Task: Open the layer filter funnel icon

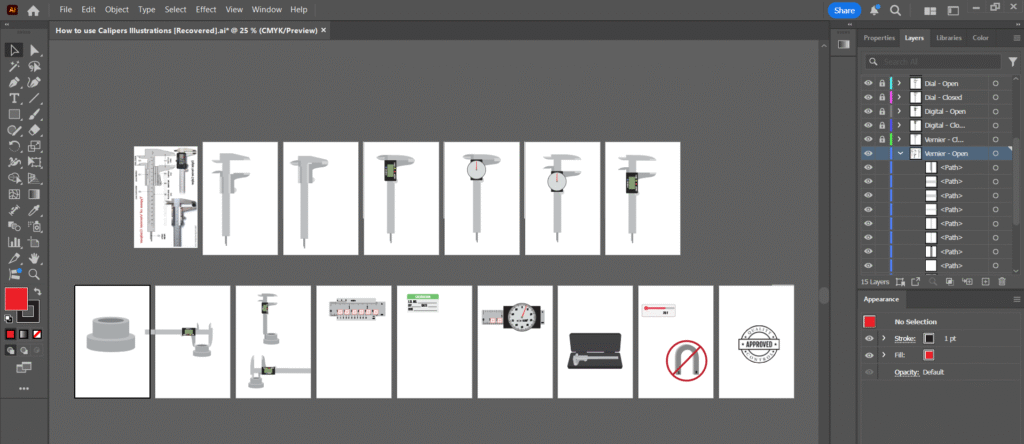Action: pos(1012,61)
